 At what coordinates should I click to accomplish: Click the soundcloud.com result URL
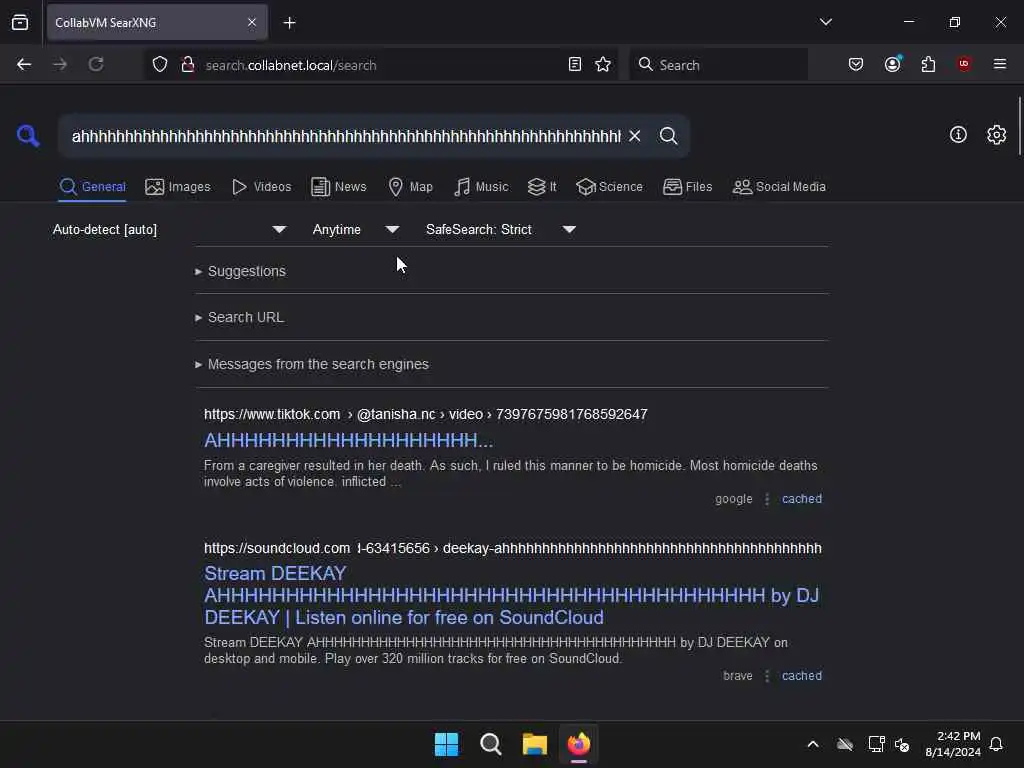(x=513, y=549)
